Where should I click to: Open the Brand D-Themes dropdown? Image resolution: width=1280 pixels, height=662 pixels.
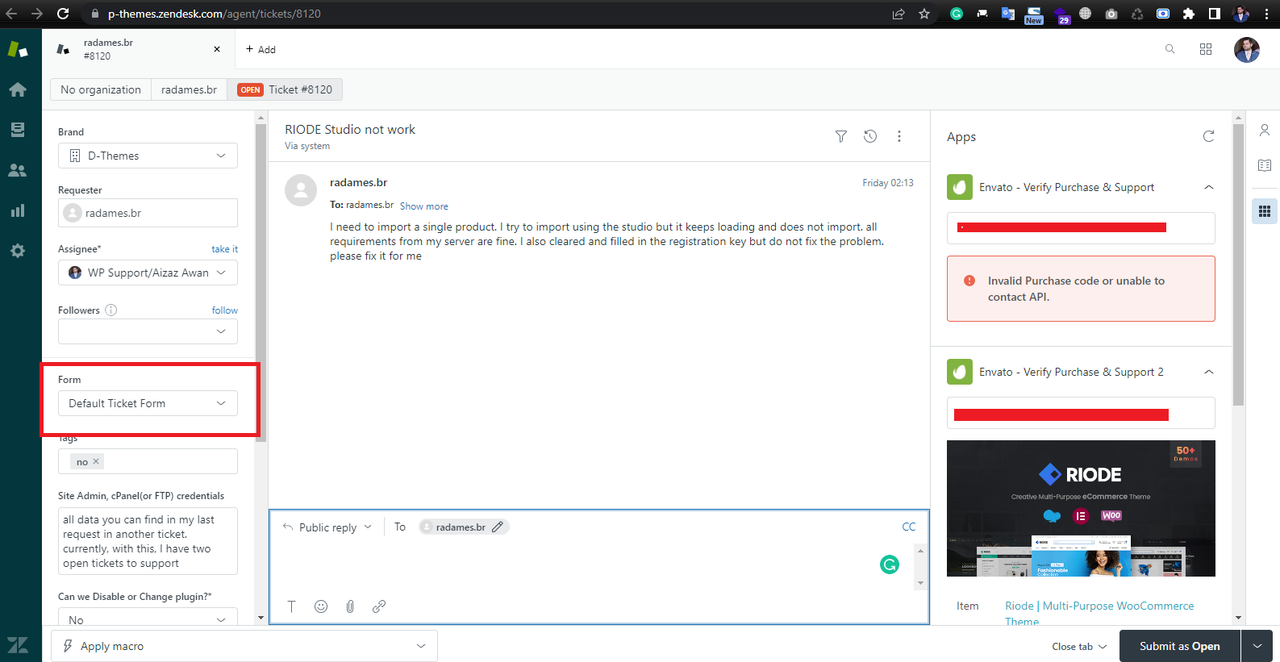pyautogui.click(x=148, y=156)
